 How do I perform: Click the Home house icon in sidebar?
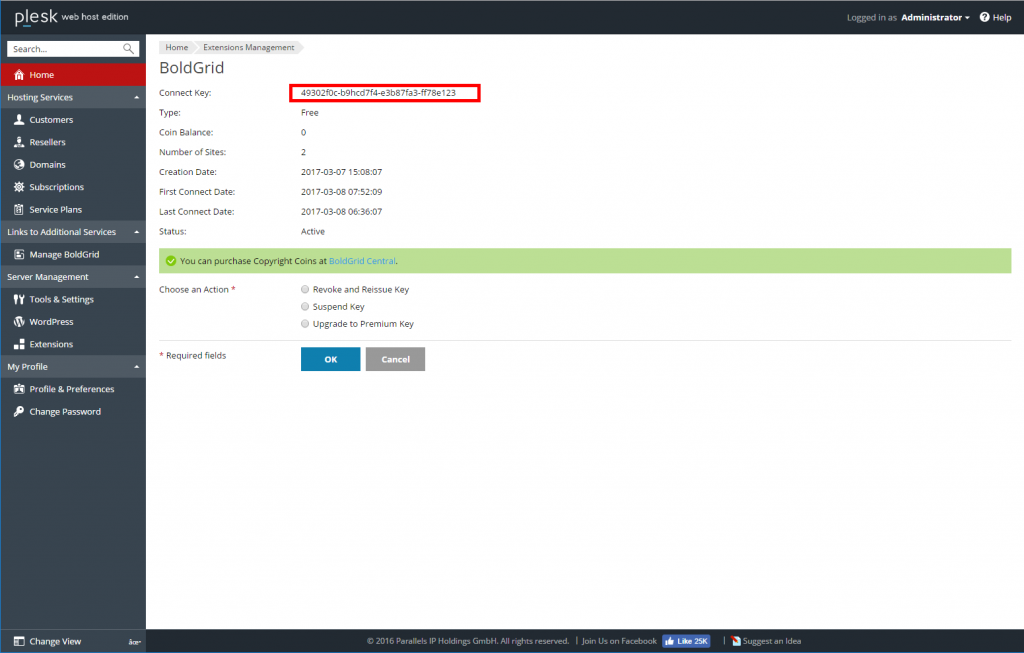click(19, 74)
